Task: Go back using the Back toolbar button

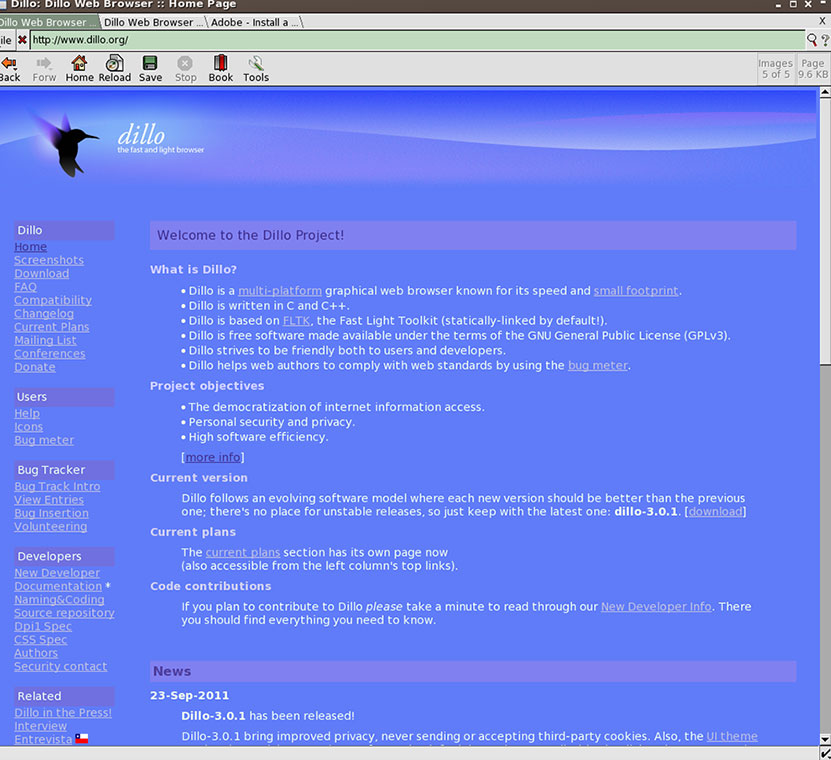Action: tap(10, 69)
